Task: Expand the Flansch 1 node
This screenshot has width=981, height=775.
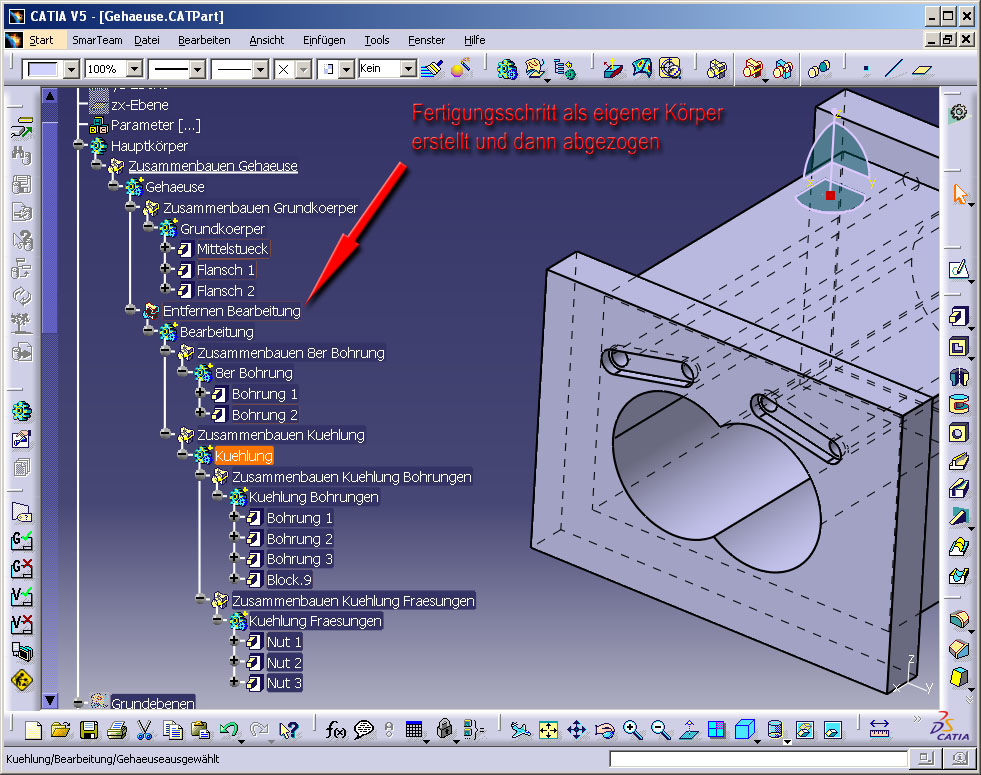Action: pos(165,269)
